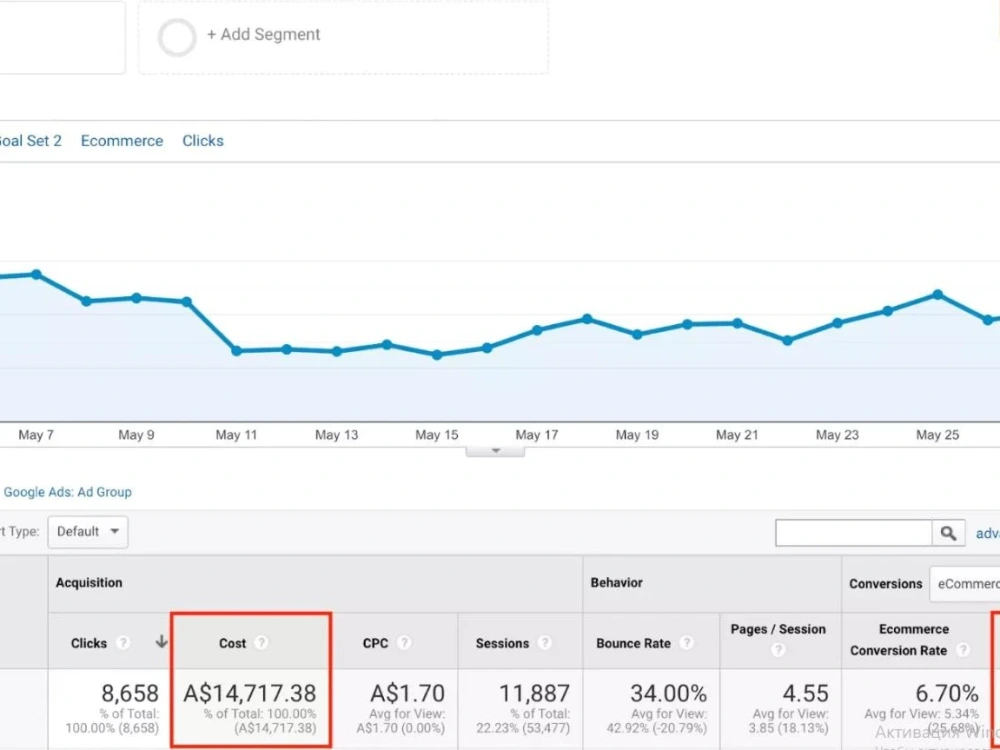The image size is (1000, 750).
Task: Click the Pages / Session help icon
Action: pos(778,650)
